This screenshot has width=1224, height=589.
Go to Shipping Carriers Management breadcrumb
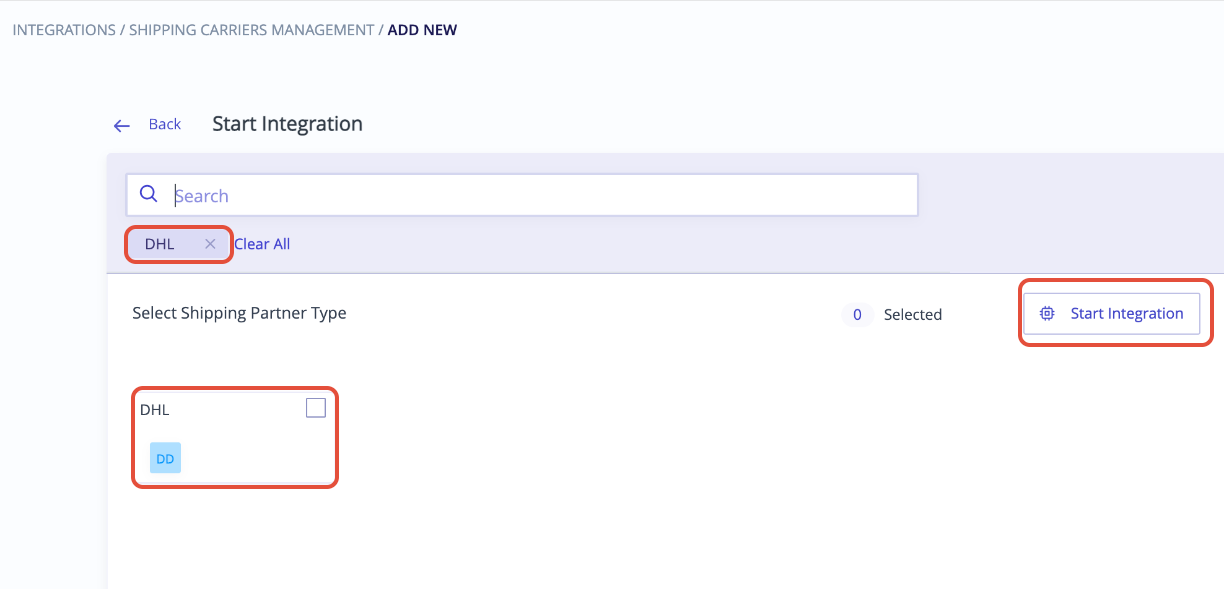coord(251,30)
